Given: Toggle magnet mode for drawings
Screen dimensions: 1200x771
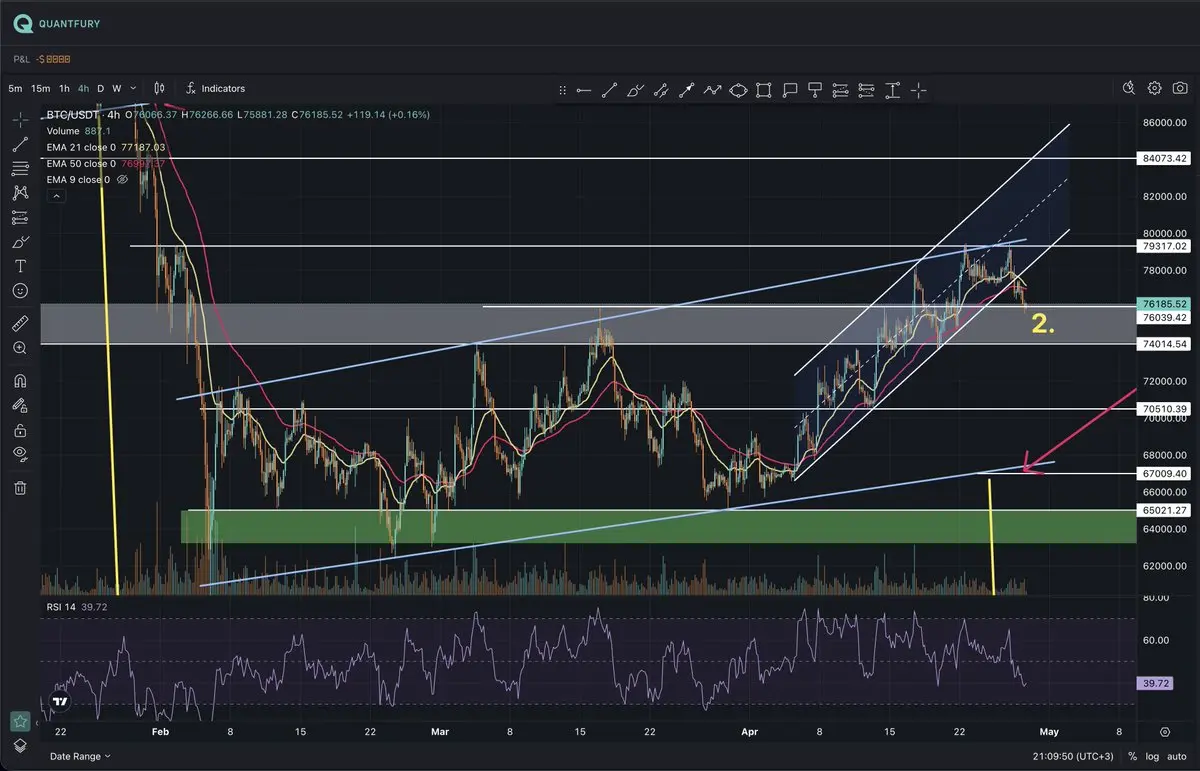Looking at the screenshot, I should click(x=20, y=381).
